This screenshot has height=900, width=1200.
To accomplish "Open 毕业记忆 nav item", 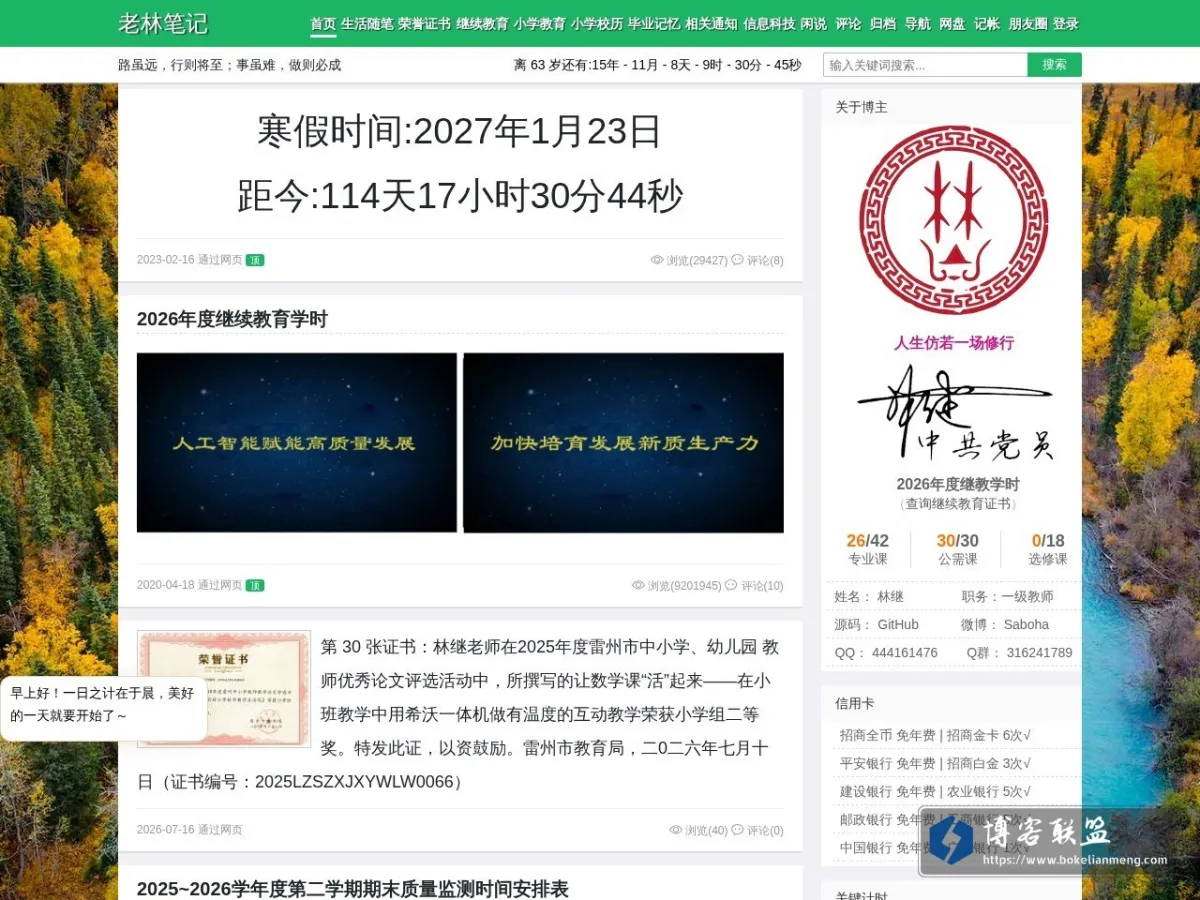I will pyautogui.click(x=654, y=24).
